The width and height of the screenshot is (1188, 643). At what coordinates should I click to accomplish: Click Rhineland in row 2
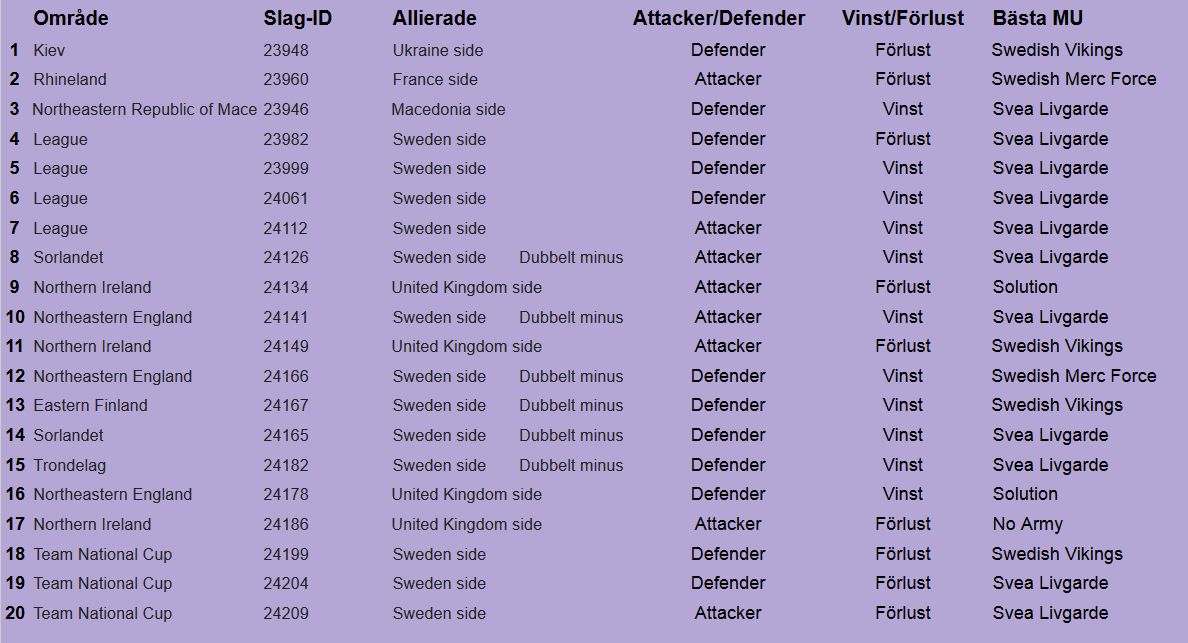(69, 80)
